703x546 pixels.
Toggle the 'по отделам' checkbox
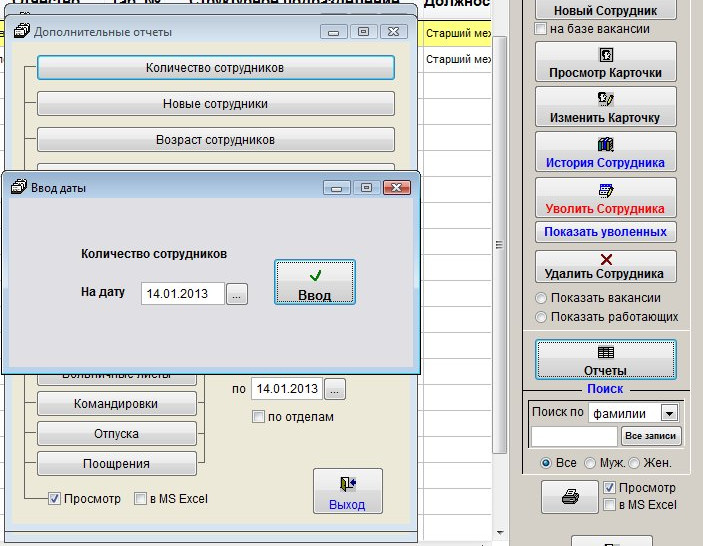pos(258,417)
